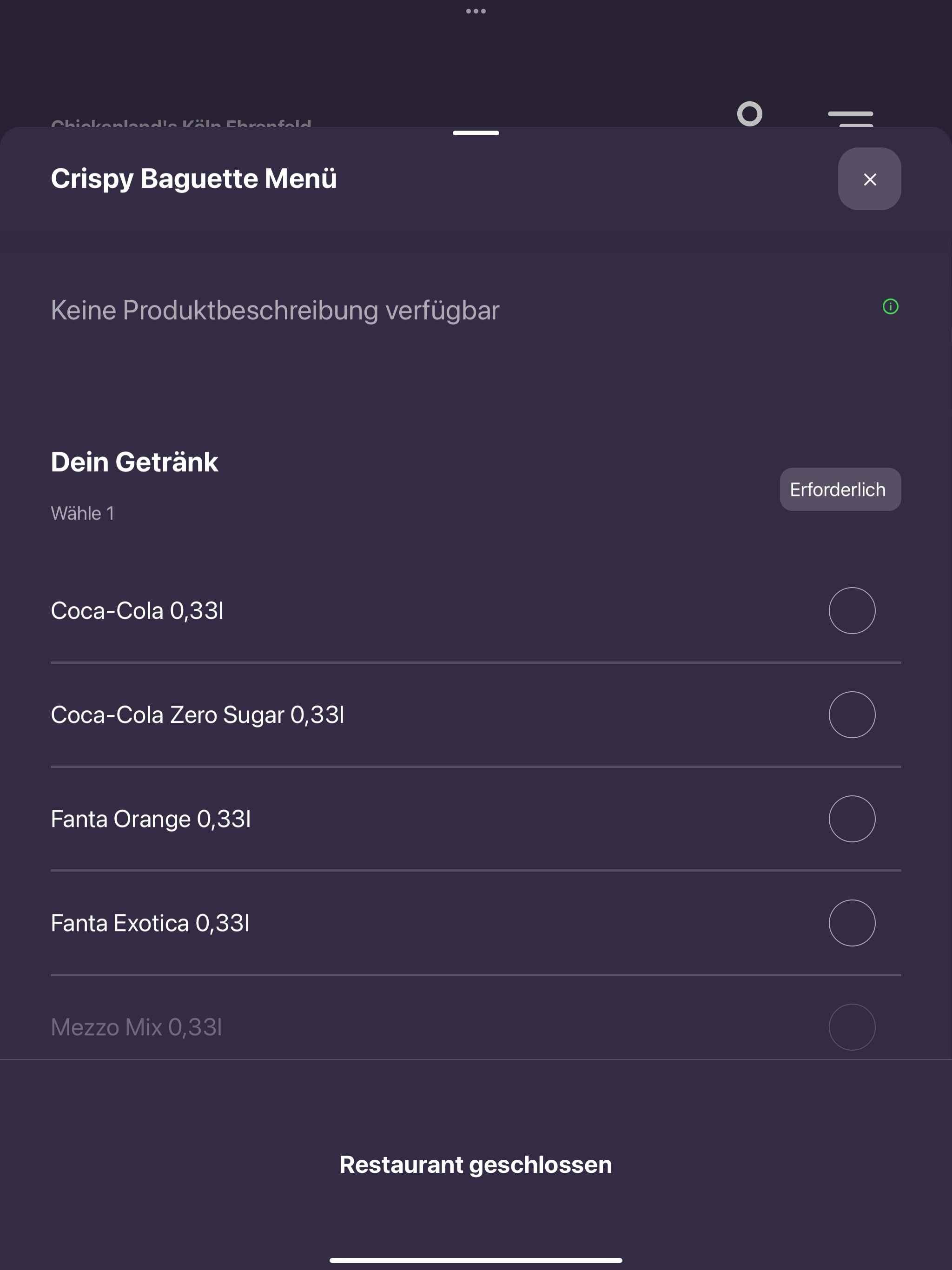Select Coca-Cola 0,33l radio button
952x1270 pixels.
click(x=852, y=610)
